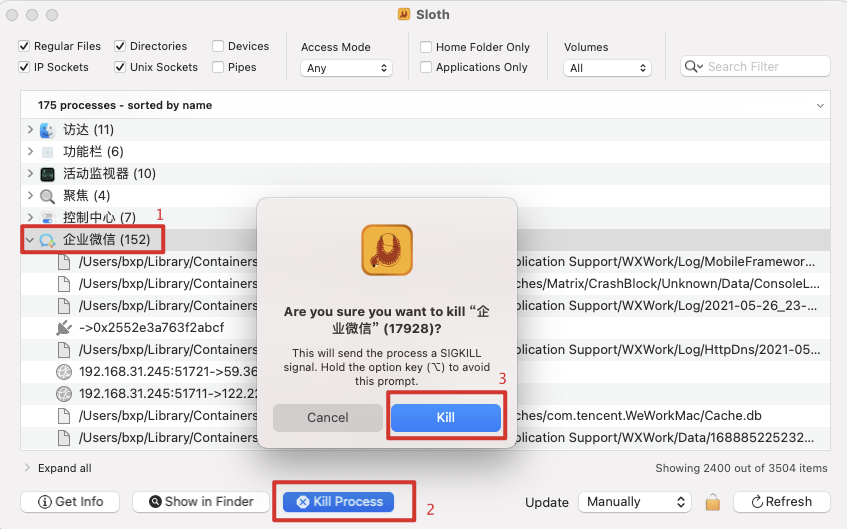Click the file icon of the Matrix/CrashBlock row
This screenshot has width=847, height=529.
point(64,284)
